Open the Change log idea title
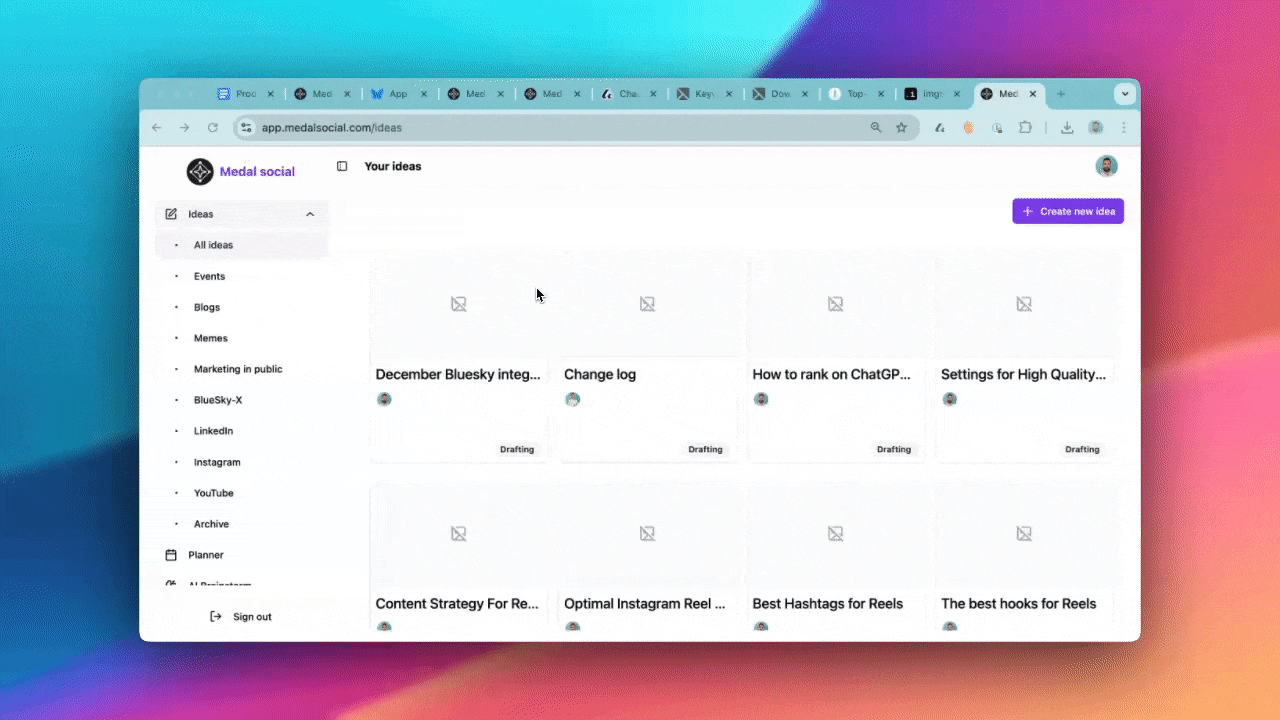The height and width of the screenshot is (720, 1280). pos(600,375)
